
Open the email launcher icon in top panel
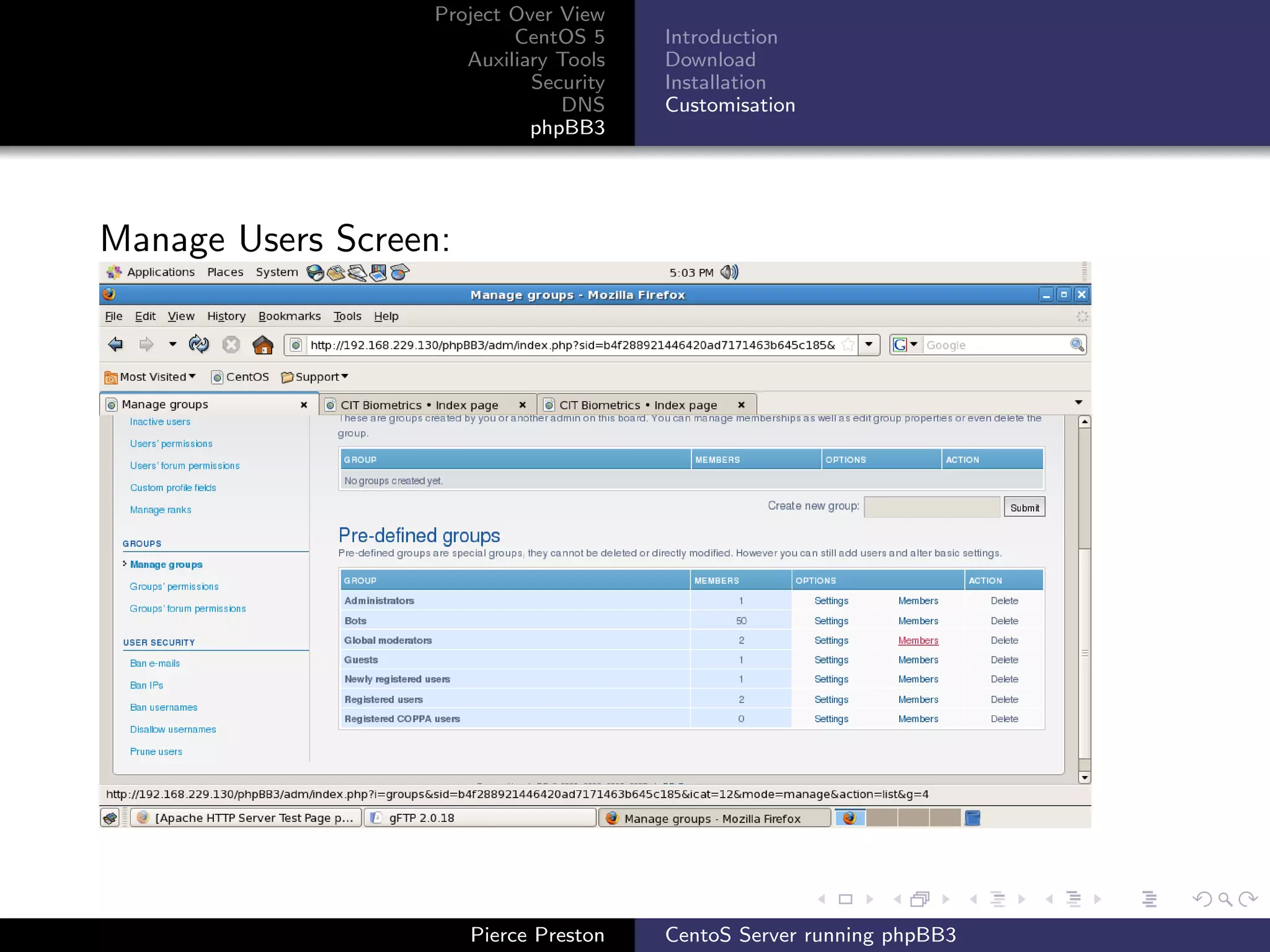pyautogui.click(x=336, y=273)
